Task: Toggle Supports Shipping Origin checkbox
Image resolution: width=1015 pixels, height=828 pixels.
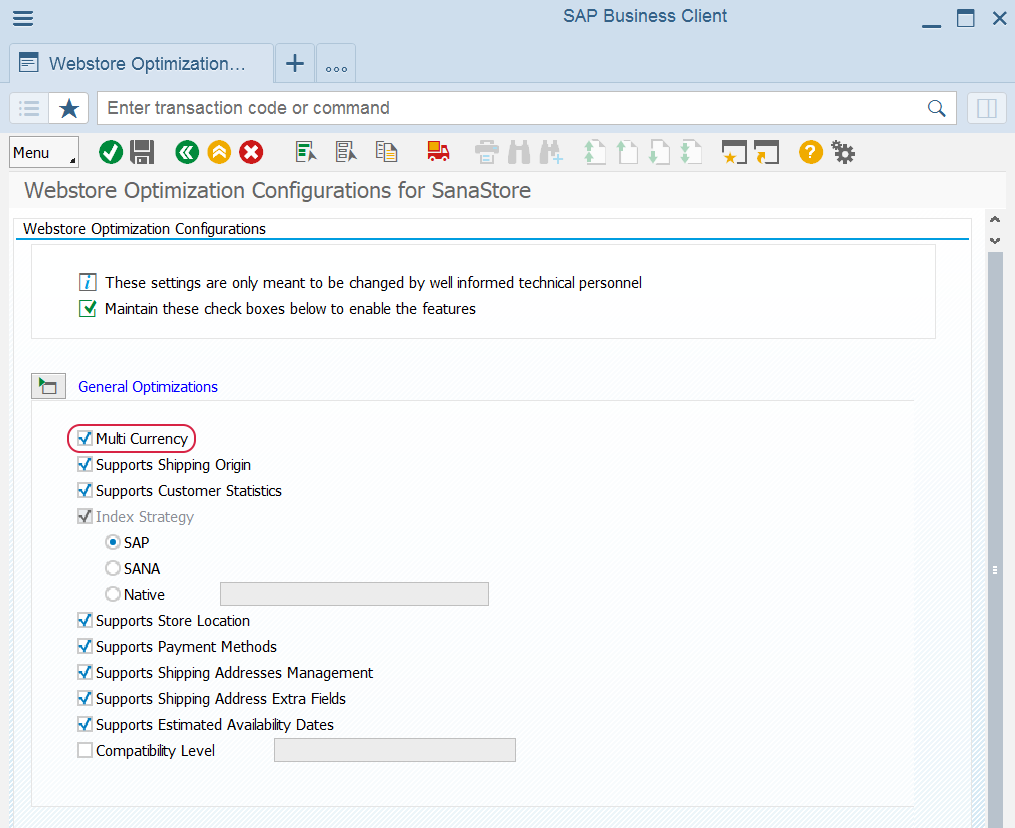Action: 84,464
